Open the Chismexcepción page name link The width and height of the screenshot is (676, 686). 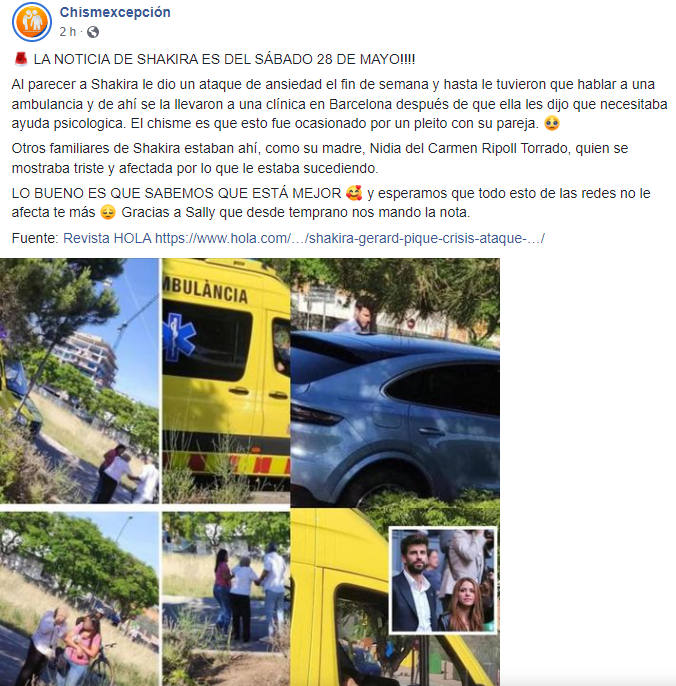tap(115, 12)
